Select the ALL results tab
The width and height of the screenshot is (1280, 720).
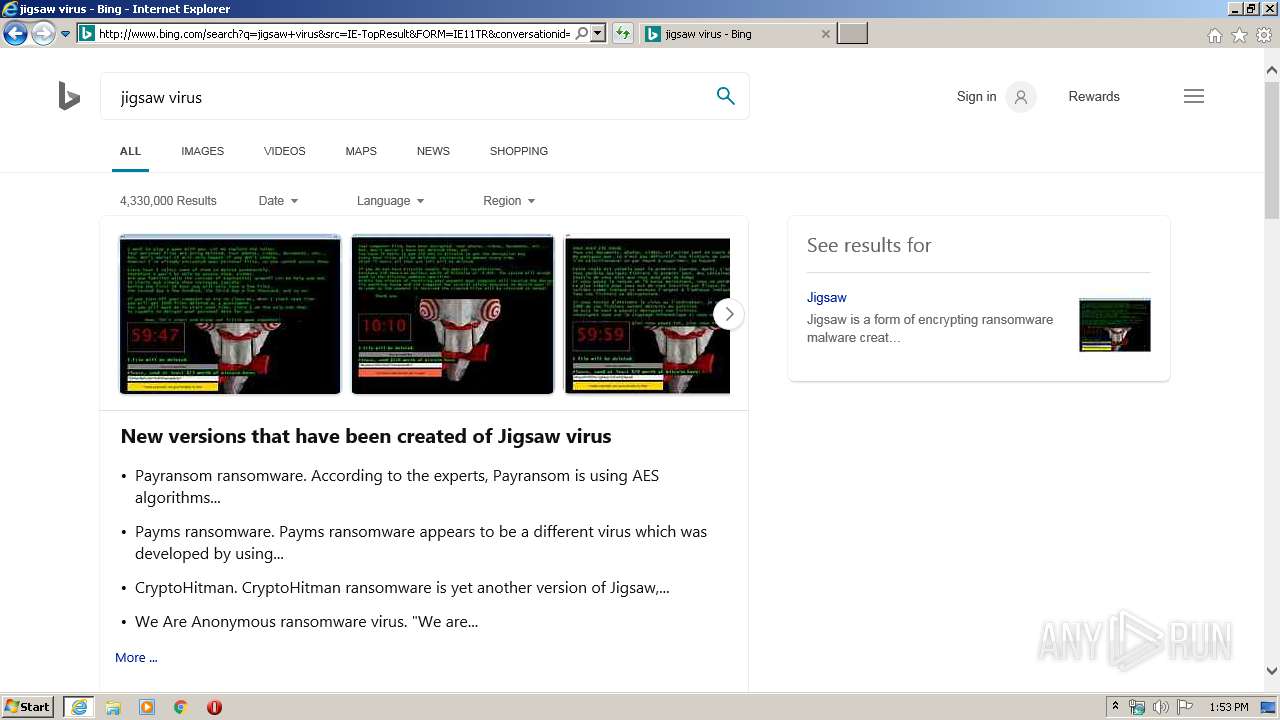pyautogui.click(x=130, y=151)
